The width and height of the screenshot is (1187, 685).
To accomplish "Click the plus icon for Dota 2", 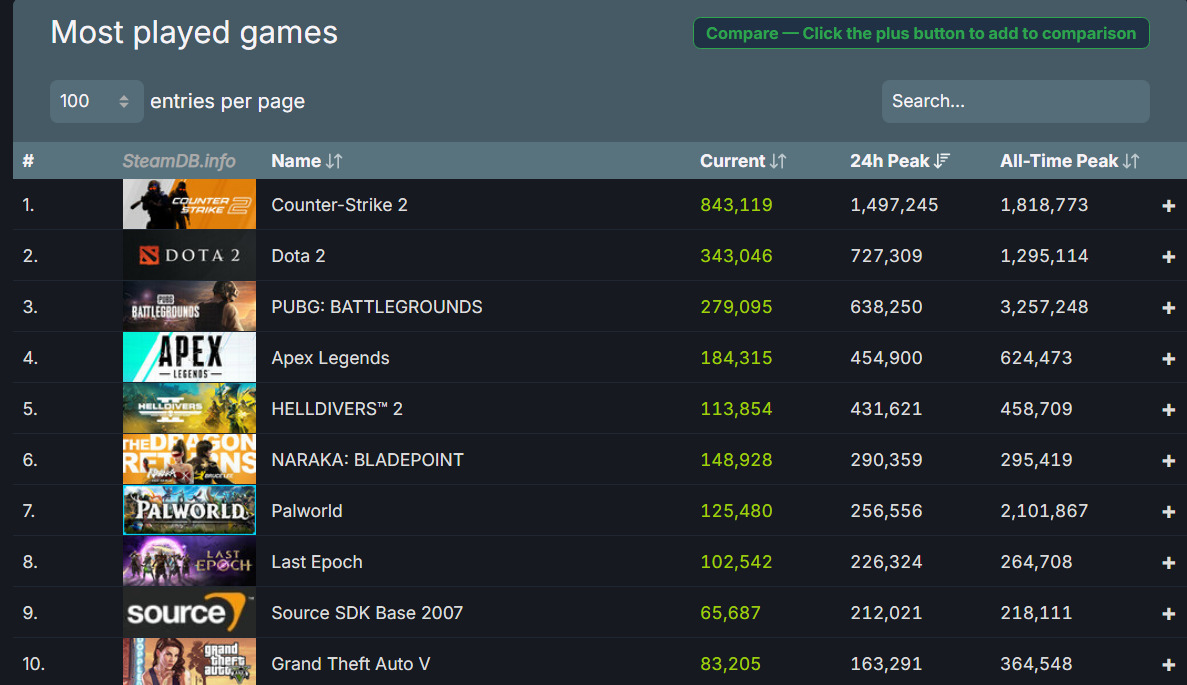I will click(x=1168, y=257).
